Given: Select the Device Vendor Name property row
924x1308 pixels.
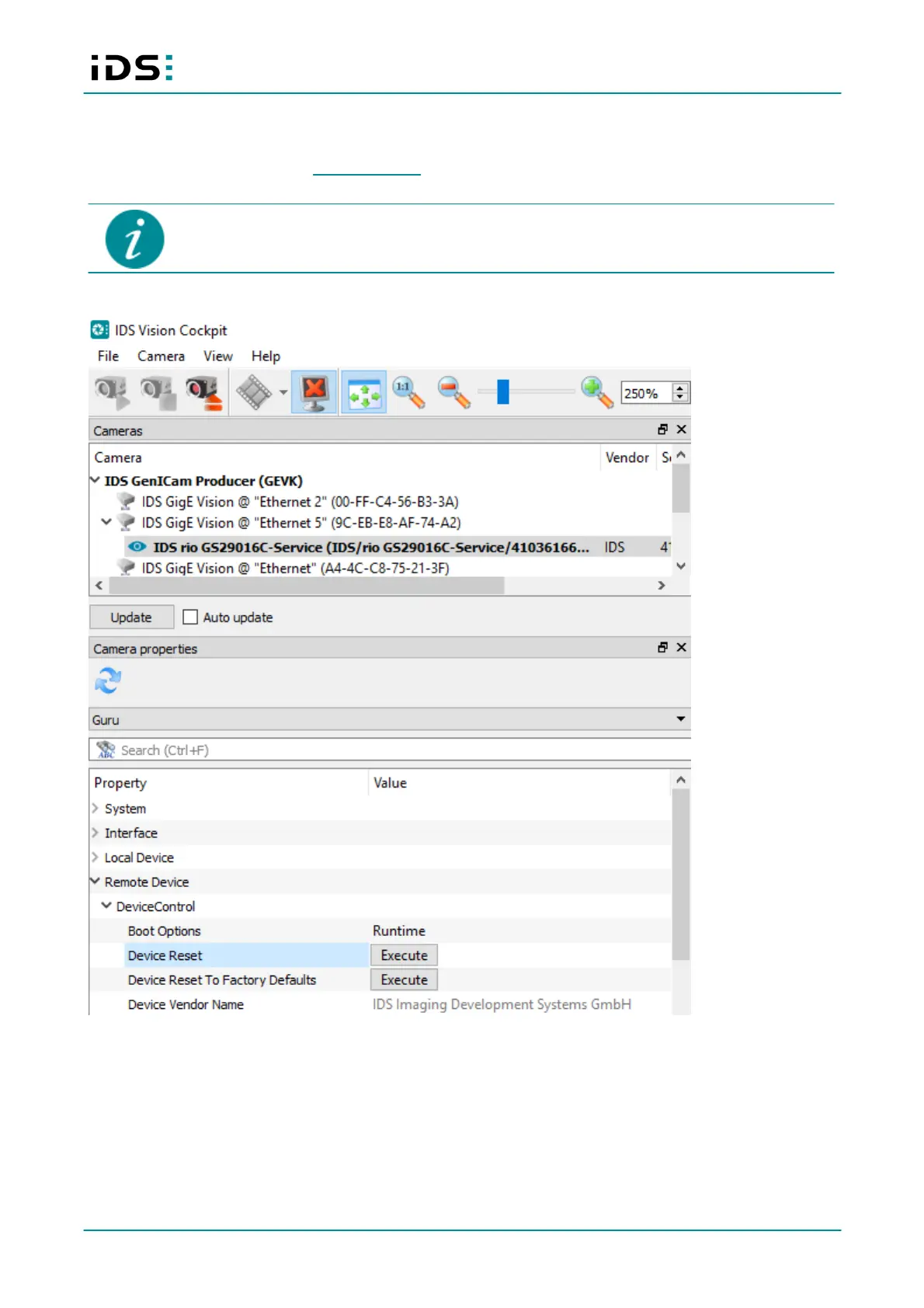Looking at the screenshot, I should 380,1004.
